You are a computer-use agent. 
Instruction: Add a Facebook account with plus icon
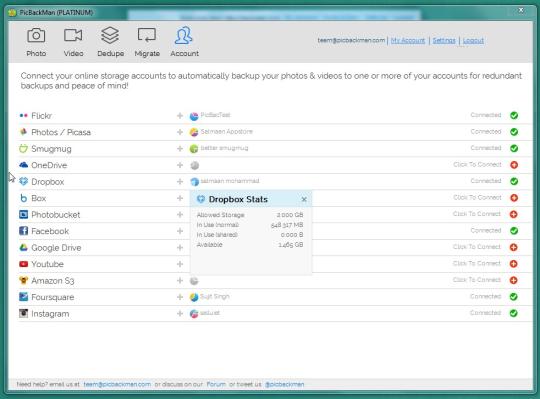pyautogui.click(x=180, y=231)
